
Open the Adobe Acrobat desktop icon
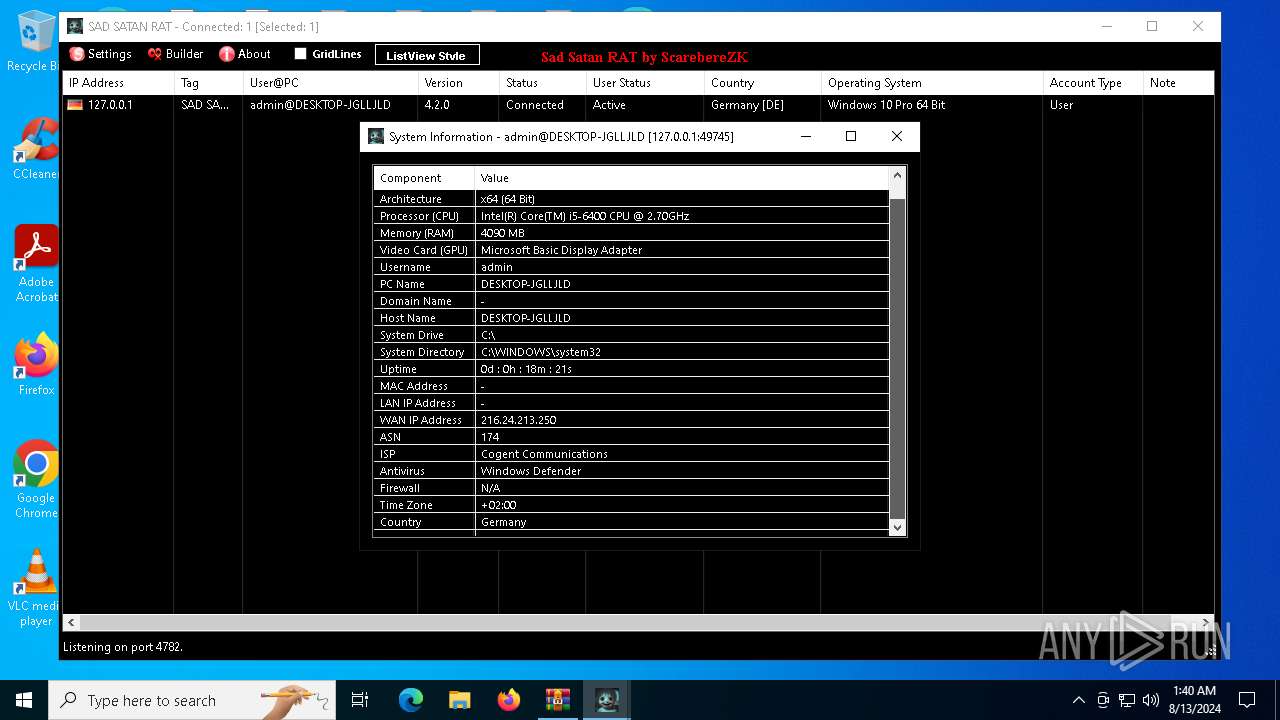tap(36, 263)
